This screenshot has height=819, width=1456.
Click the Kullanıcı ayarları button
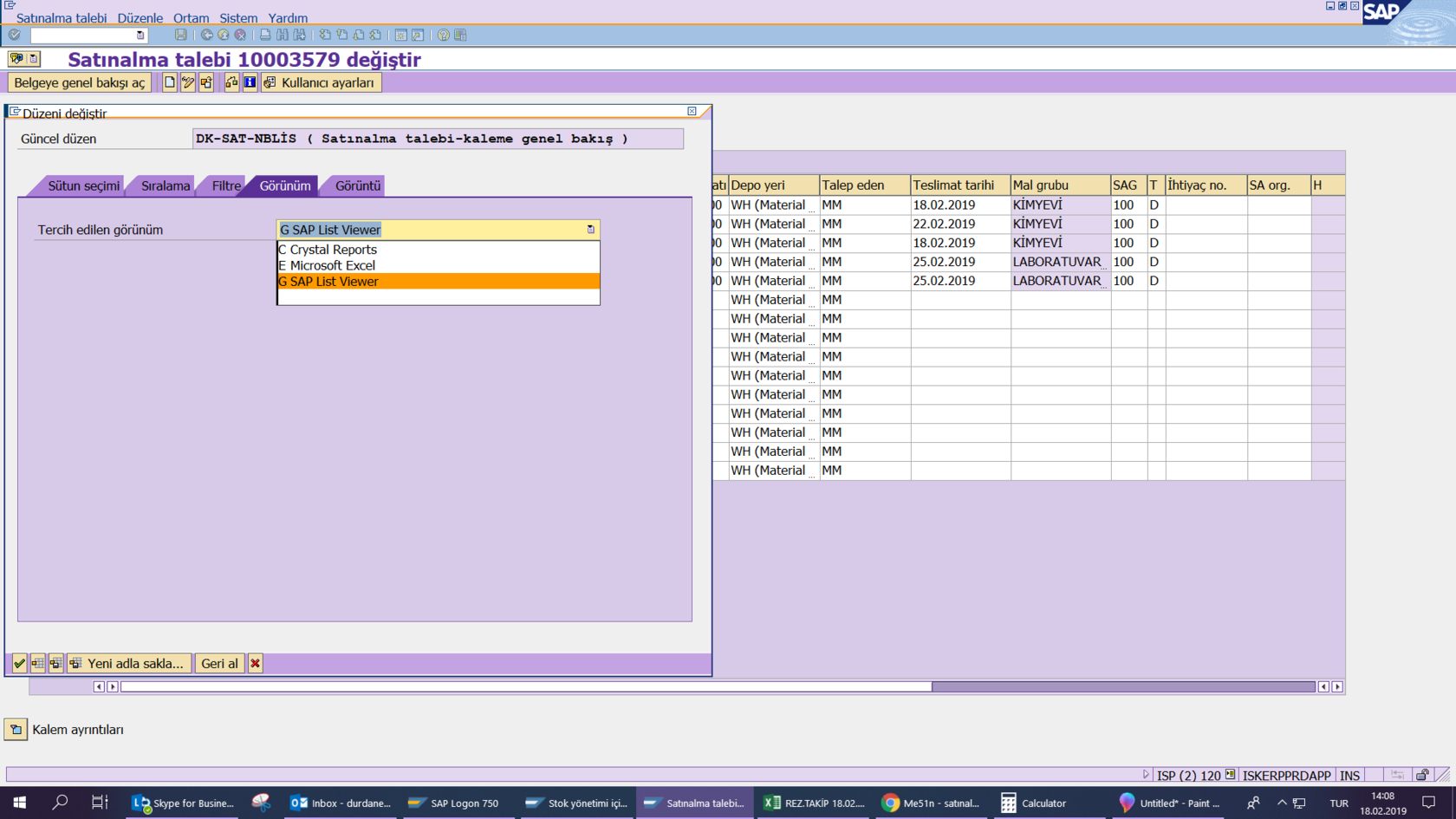coord(321,82)
